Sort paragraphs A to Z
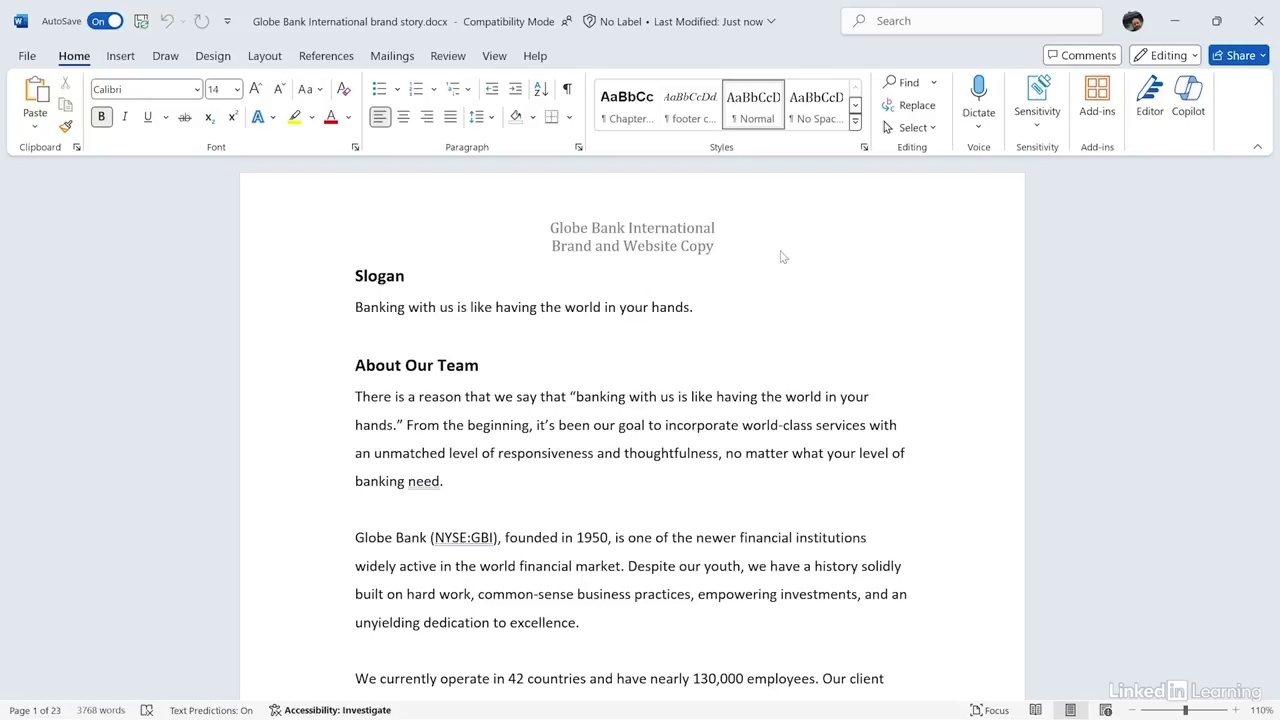The width and height of the screenshot is (1280, 720). coord(541,89)
